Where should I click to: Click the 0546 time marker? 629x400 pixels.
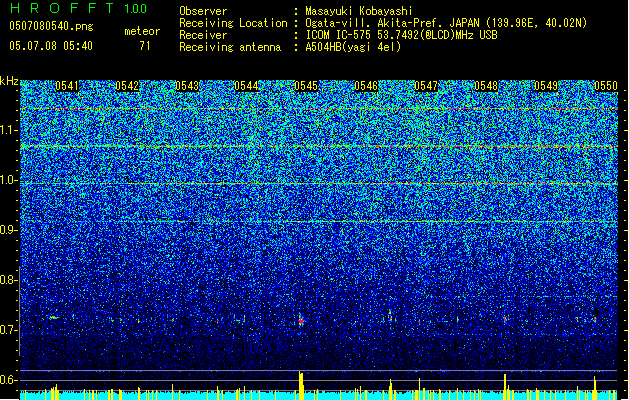pos(366,86)
